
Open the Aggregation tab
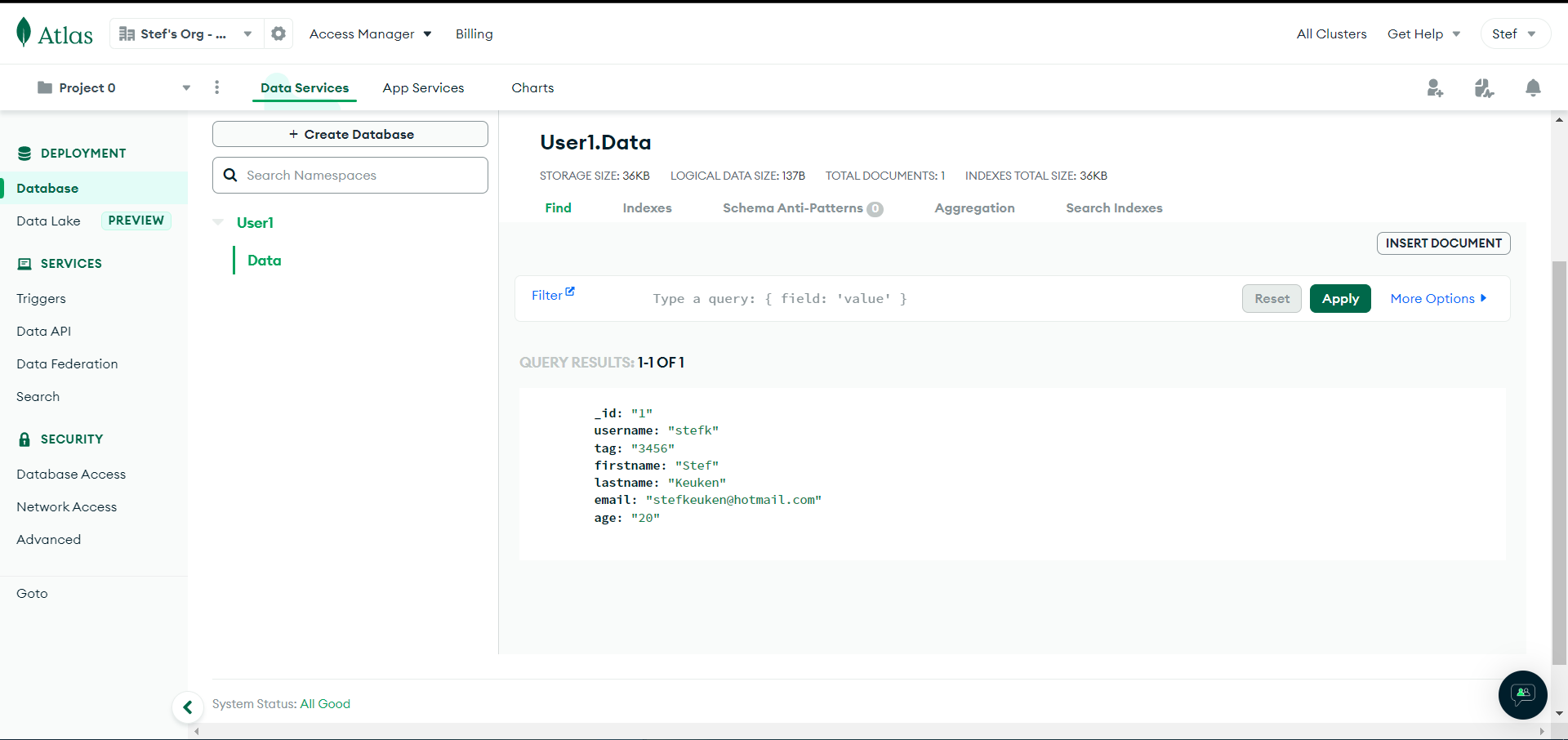(974, 207)
